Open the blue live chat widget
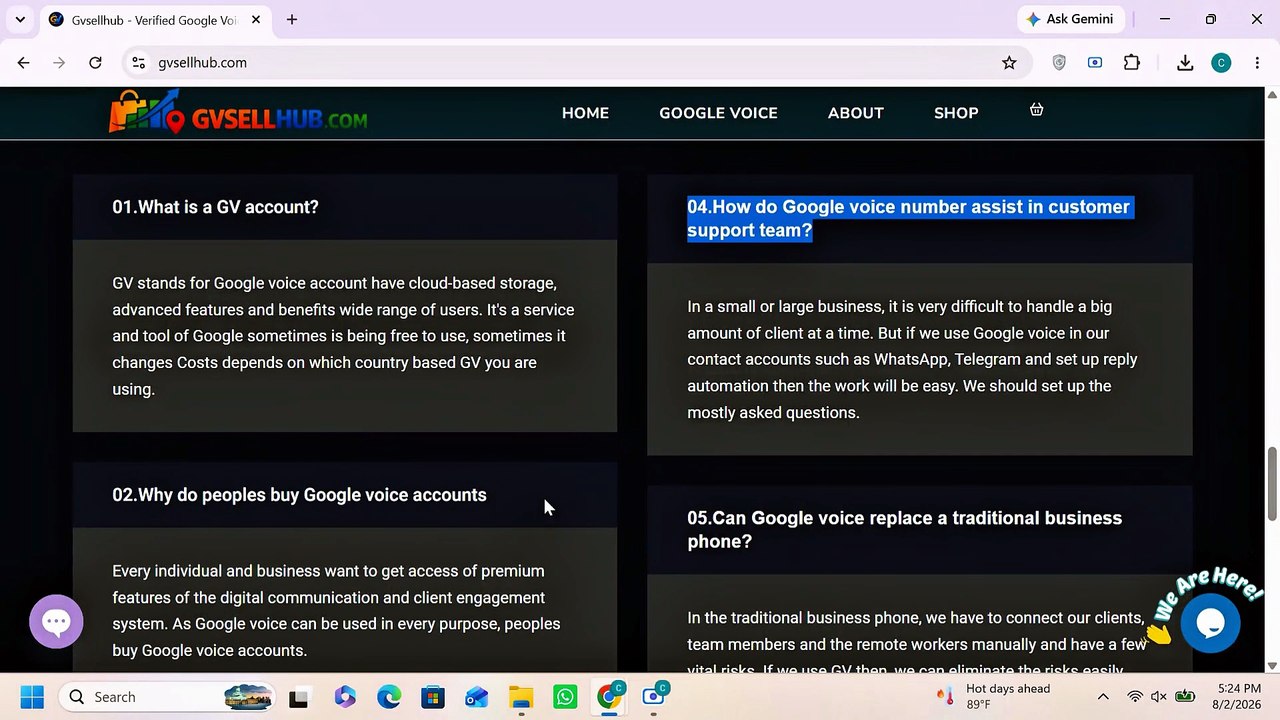Viewport: 1280px width, 720px height. [1210, 623]
